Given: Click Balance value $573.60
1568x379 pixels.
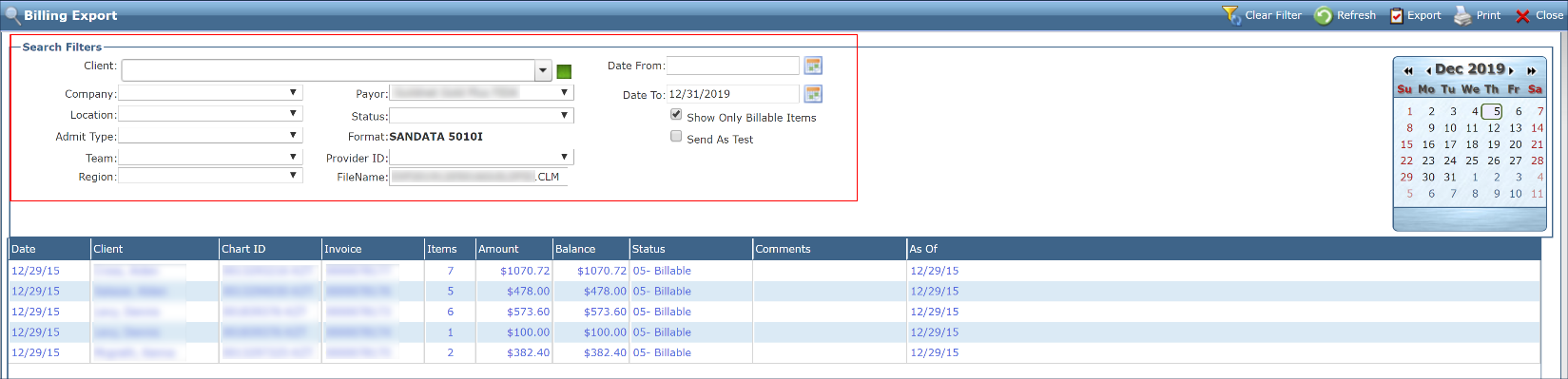Looking at the screenshot, I should [605, 312].
